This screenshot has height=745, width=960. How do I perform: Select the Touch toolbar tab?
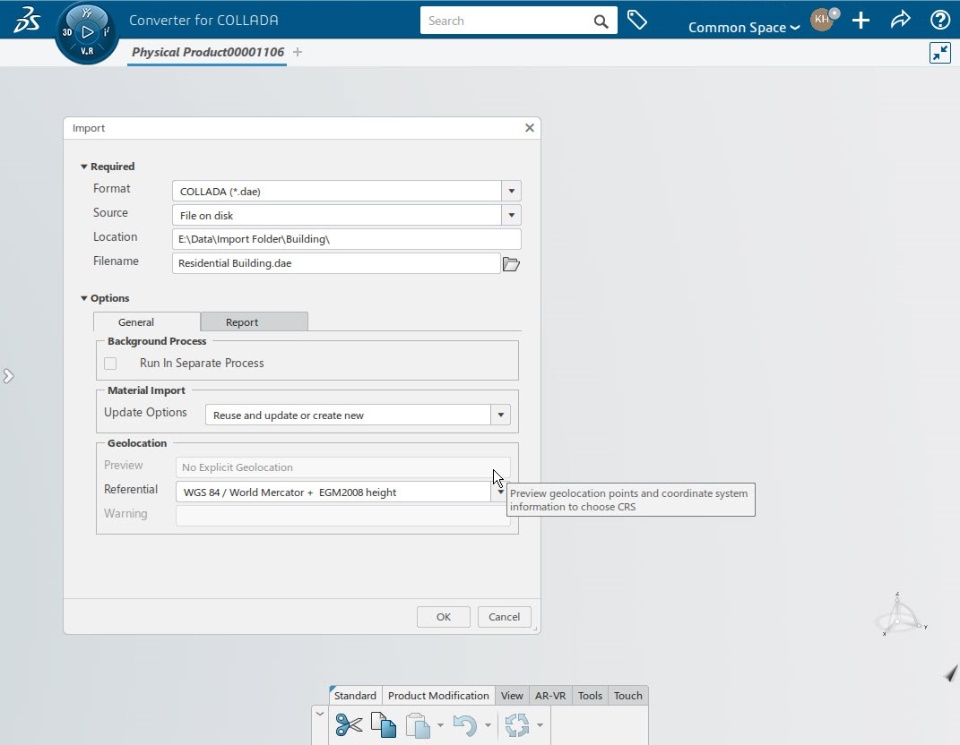pos(628,695)
